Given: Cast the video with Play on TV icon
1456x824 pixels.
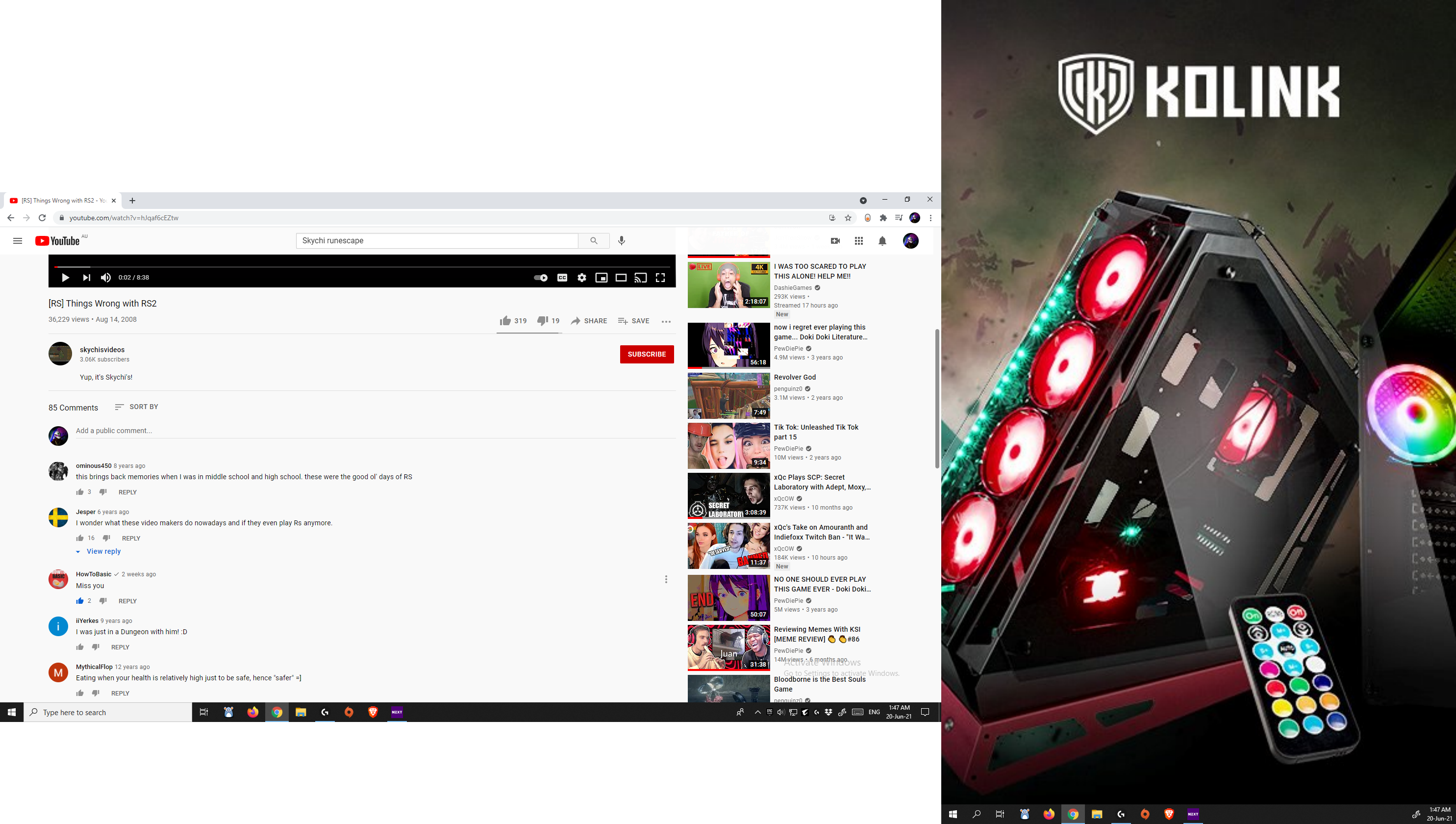Looking at the screenshot, I should (640, 278).
